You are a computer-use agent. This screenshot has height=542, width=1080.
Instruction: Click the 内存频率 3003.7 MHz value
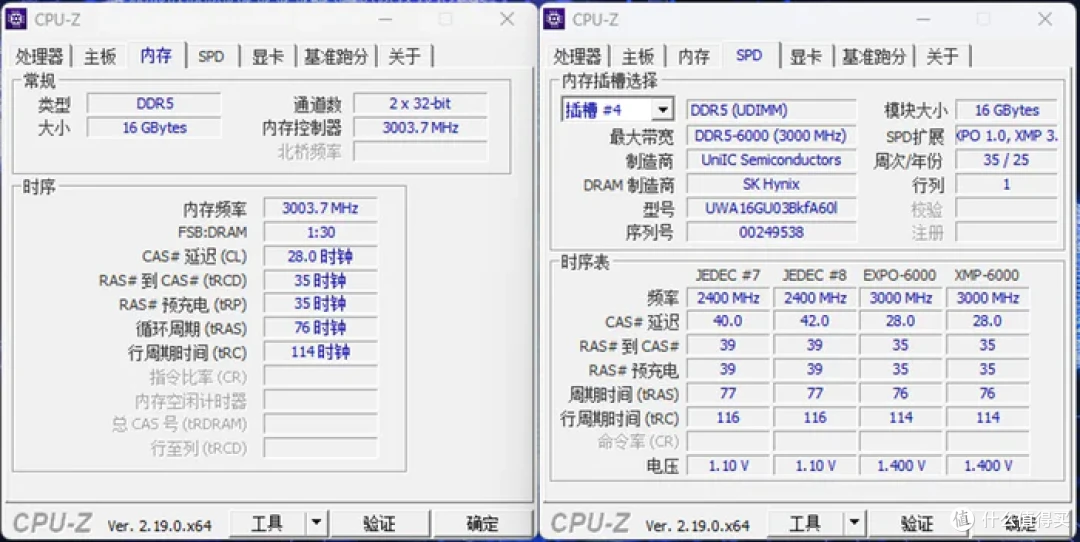point(320,208)
